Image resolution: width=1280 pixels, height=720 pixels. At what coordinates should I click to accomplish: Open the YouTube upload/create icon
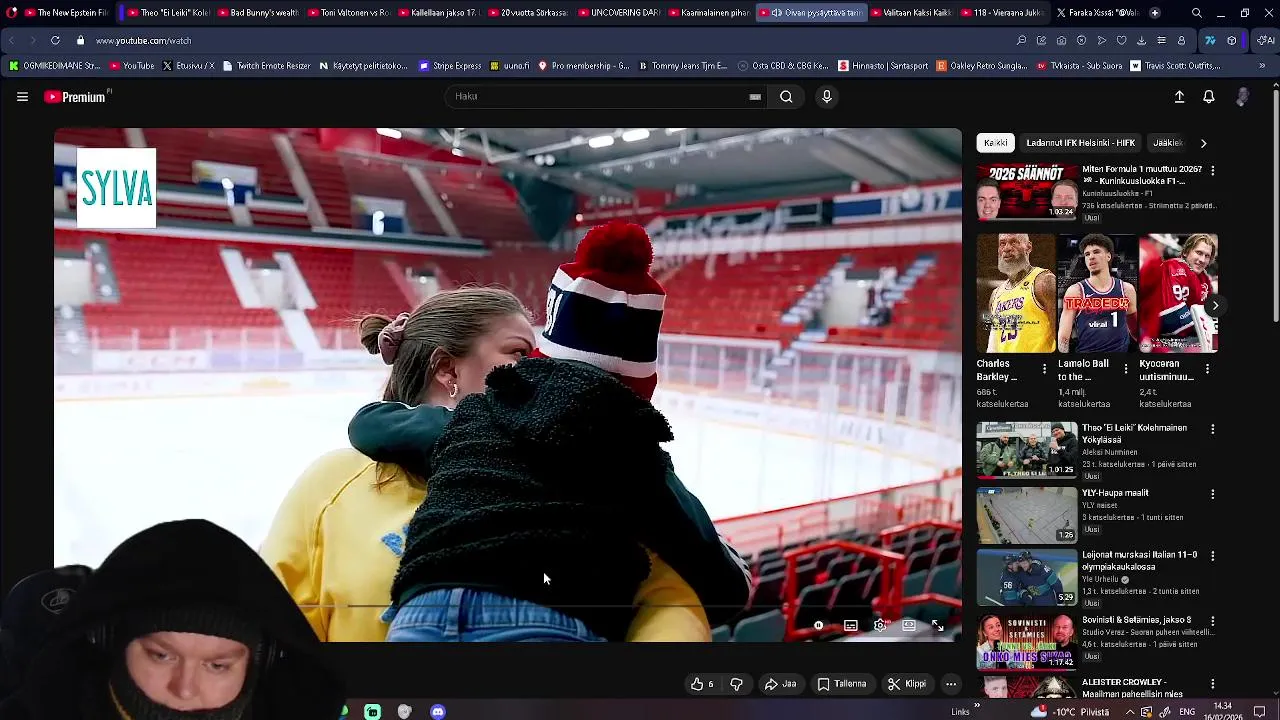coord(1179,97)
